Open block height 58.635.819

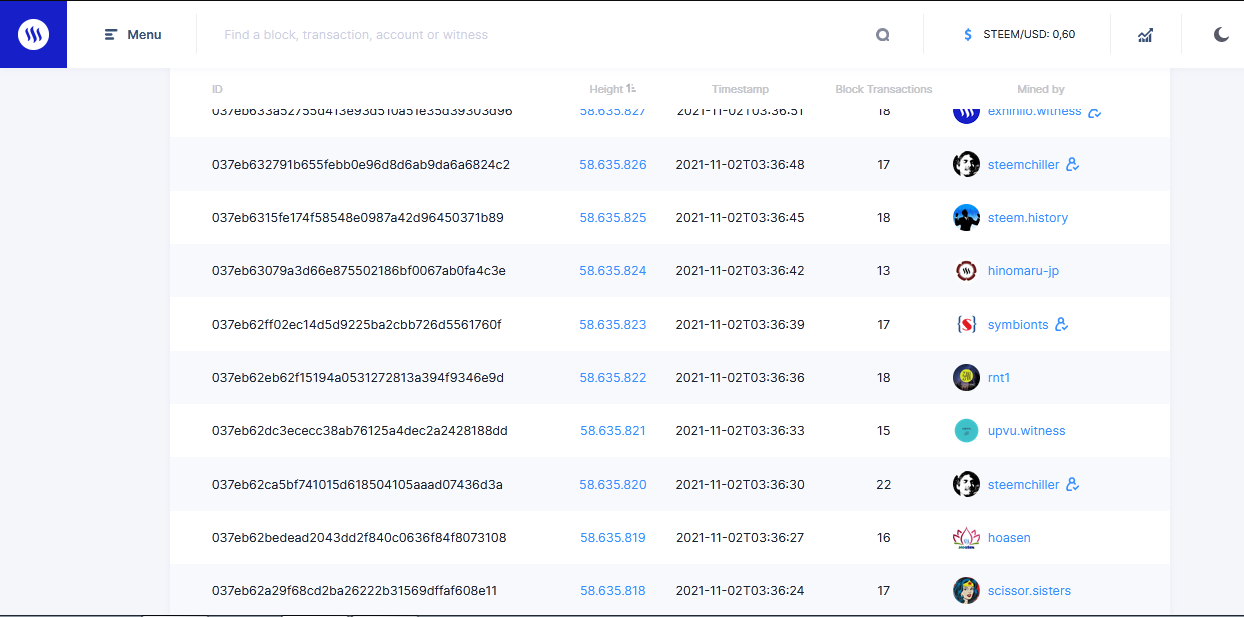[x=613, y=538]
